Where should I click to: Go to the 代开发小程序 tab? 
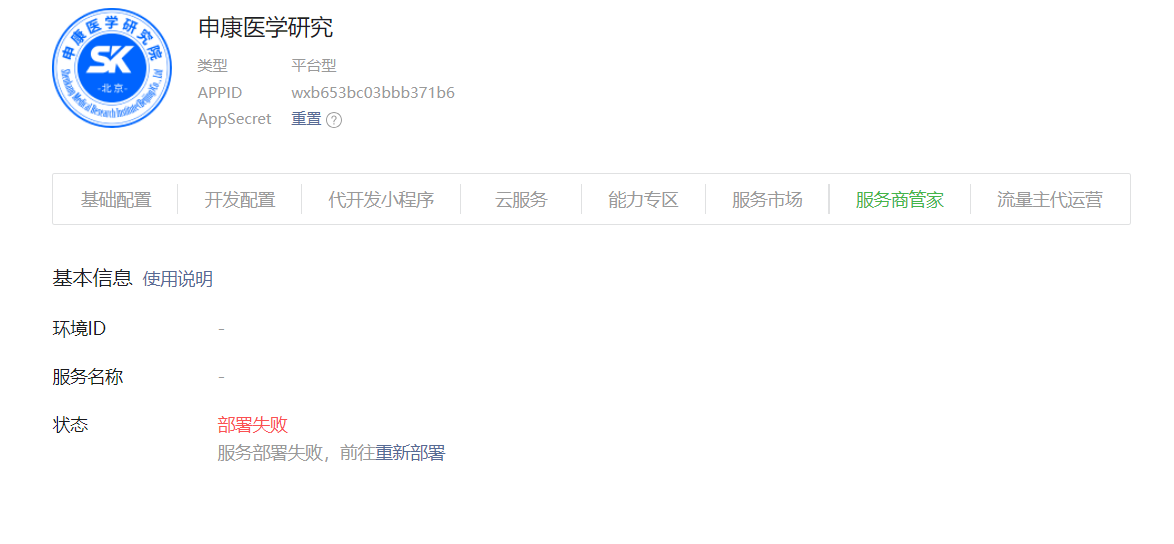click(x=381, y=200)
